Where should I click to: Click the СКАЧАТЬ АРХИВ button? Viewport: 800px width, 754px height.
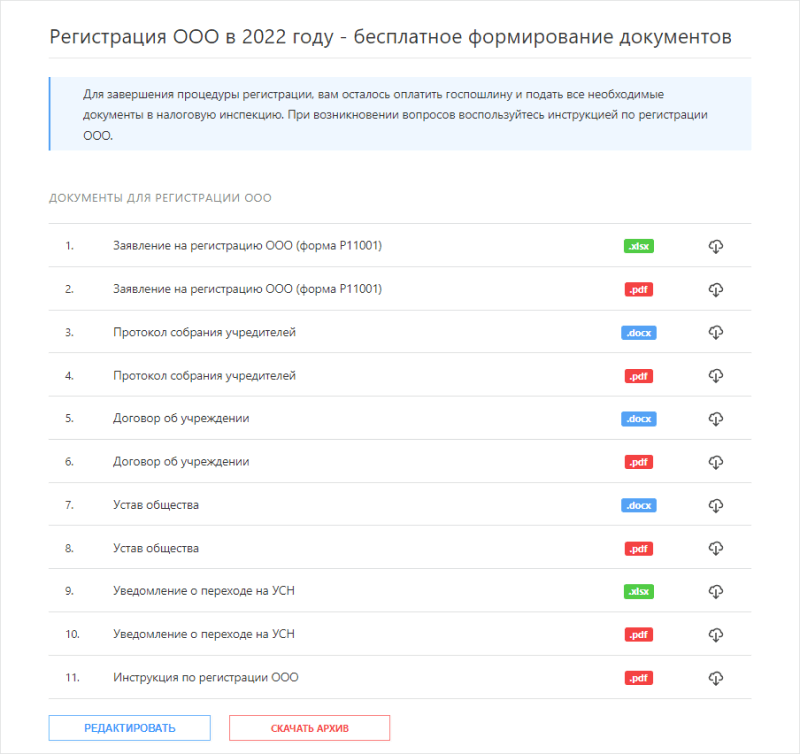(x=310, y=728)
